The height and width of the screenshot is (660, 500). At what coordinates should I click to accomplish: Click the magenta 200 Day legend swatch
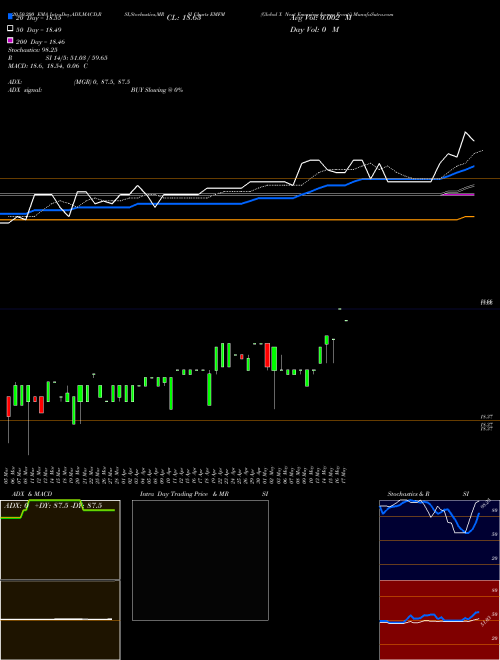click(10, 40)
